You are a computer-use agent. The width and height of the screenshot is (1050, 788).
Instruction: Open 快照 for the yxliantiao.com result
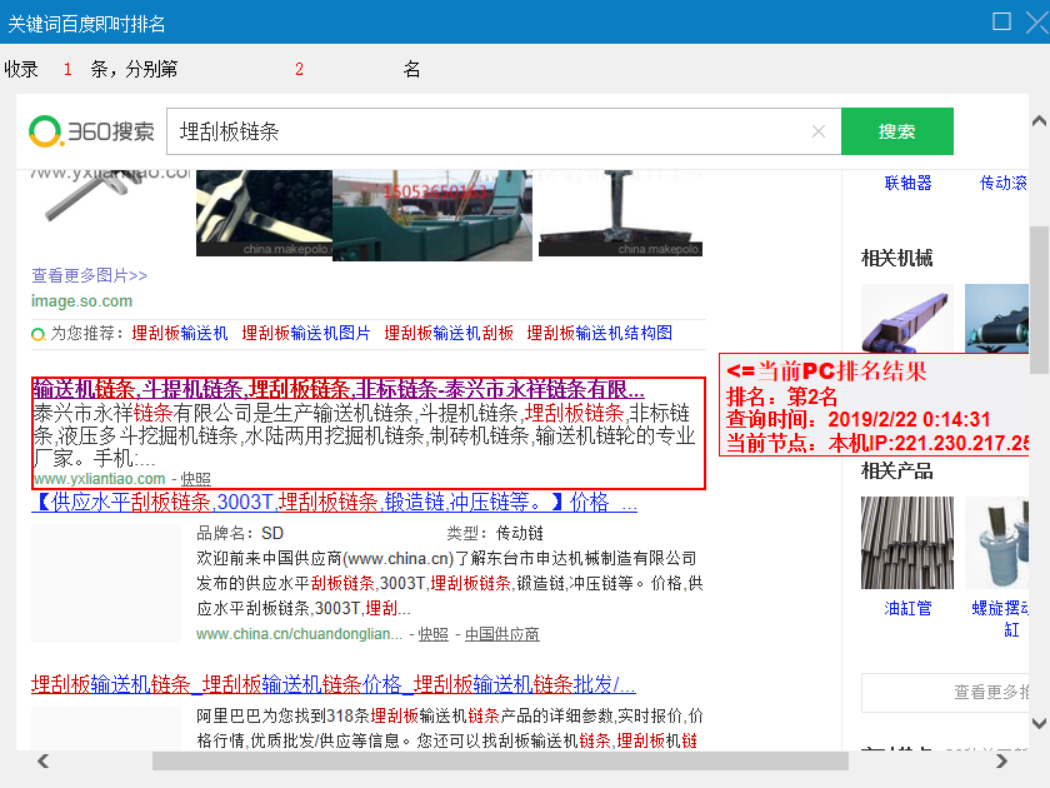click(x=196, y=479)
